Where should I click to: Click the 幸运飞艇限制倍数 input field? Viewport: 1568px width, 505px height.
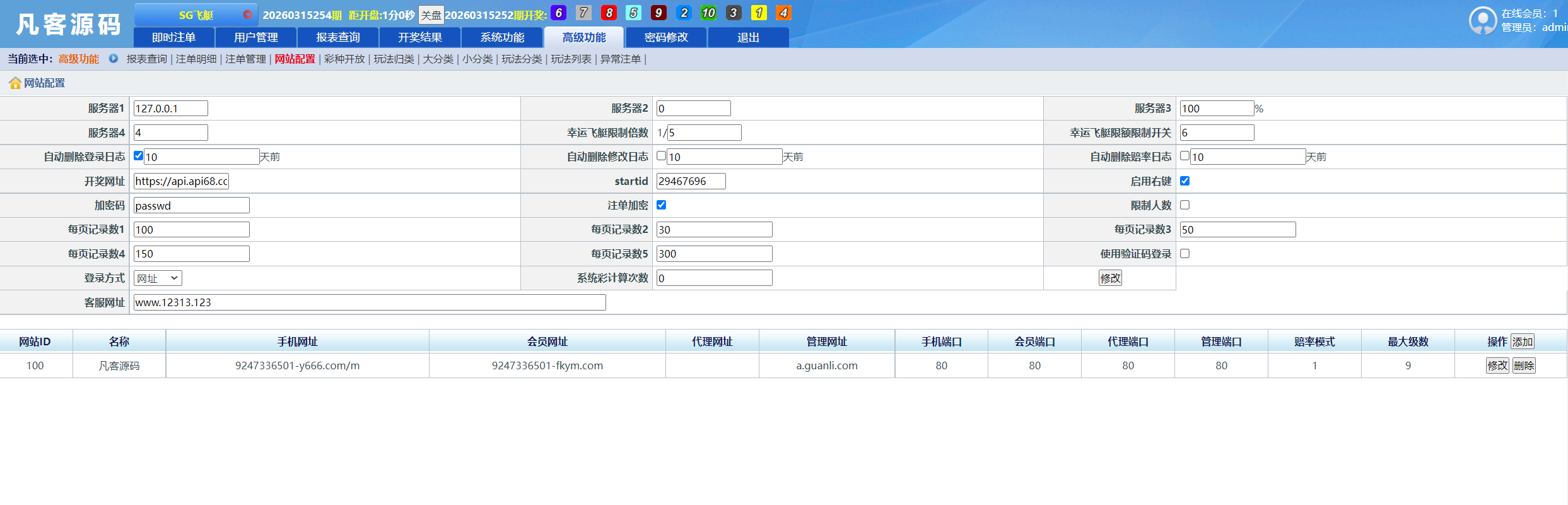coord(704,133)
